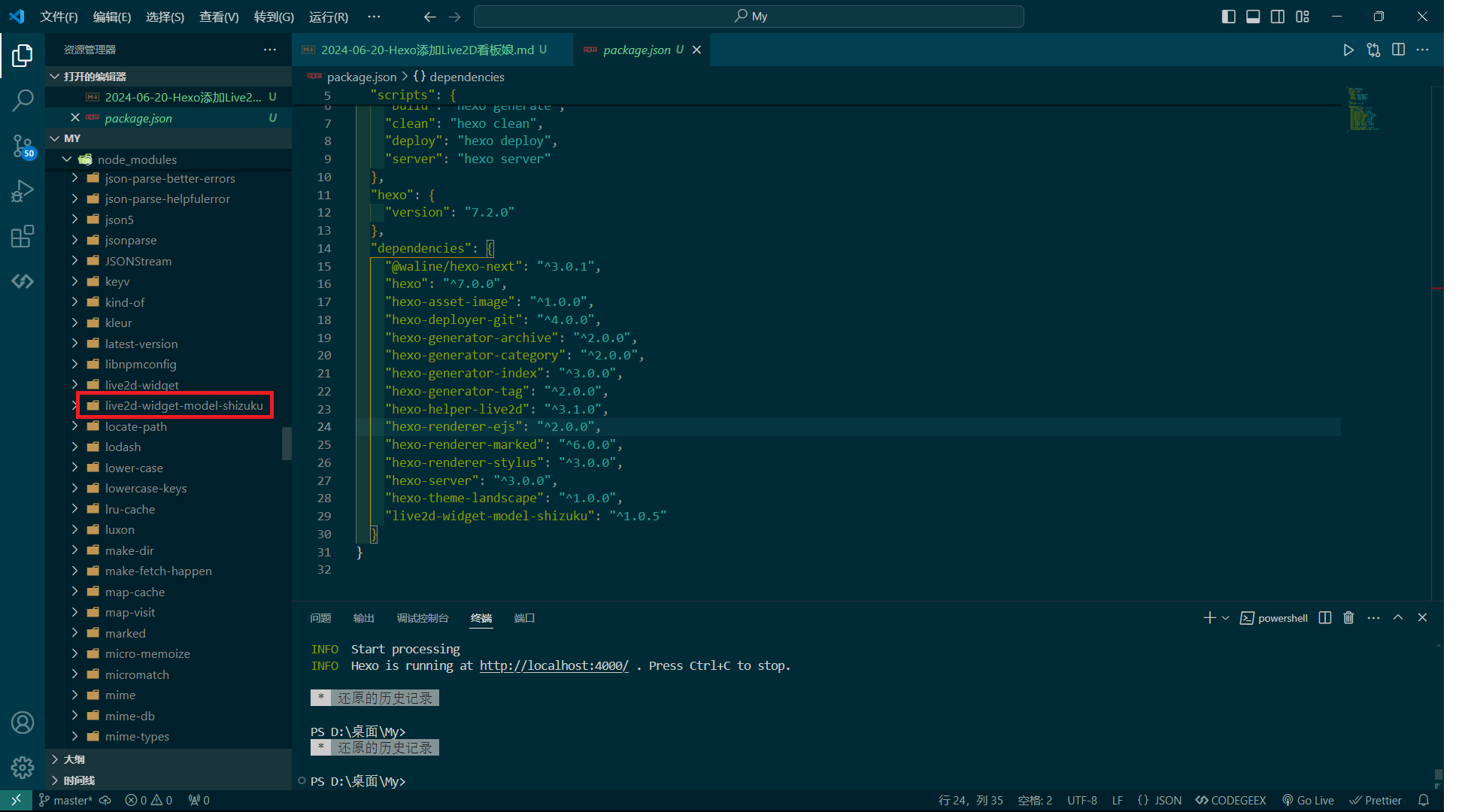
Task: Toggle bottom panel layout icon
Action: [1253, 17]
